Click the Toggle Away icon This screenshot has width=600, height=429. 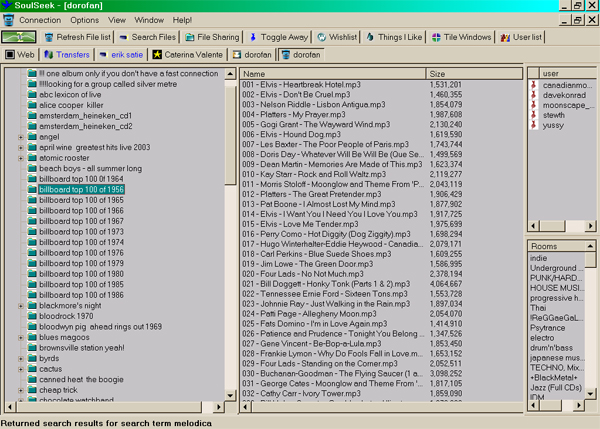pyautogui.click(x=253, y=37)
